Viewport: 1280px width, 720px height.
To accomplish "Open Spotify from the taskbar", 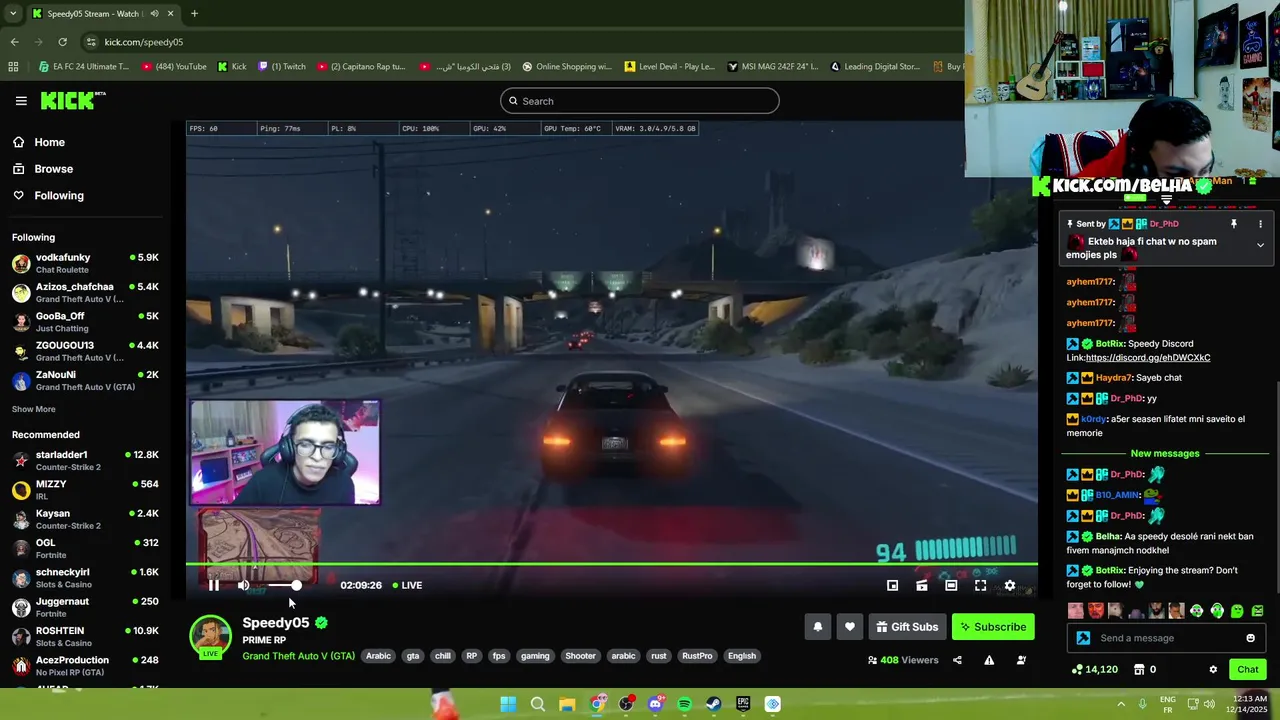I will click(684, 704).
